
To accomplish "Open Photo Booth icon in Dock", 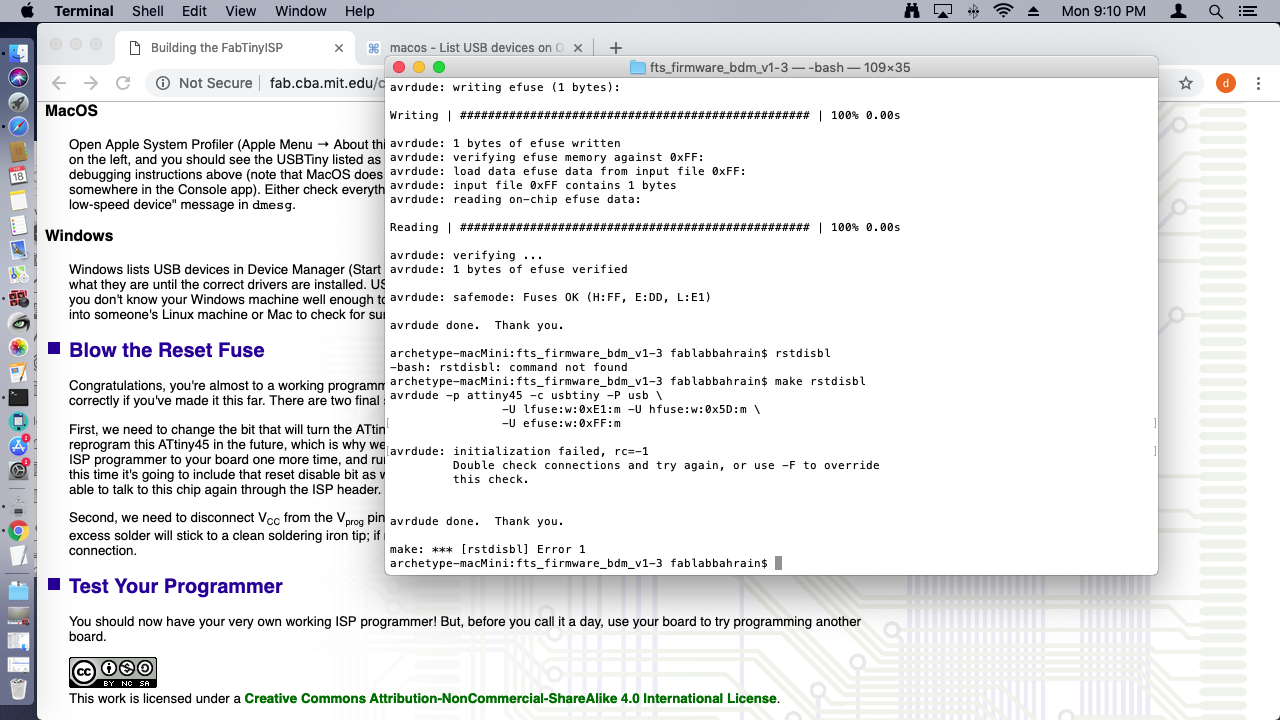I will [18, 298].
